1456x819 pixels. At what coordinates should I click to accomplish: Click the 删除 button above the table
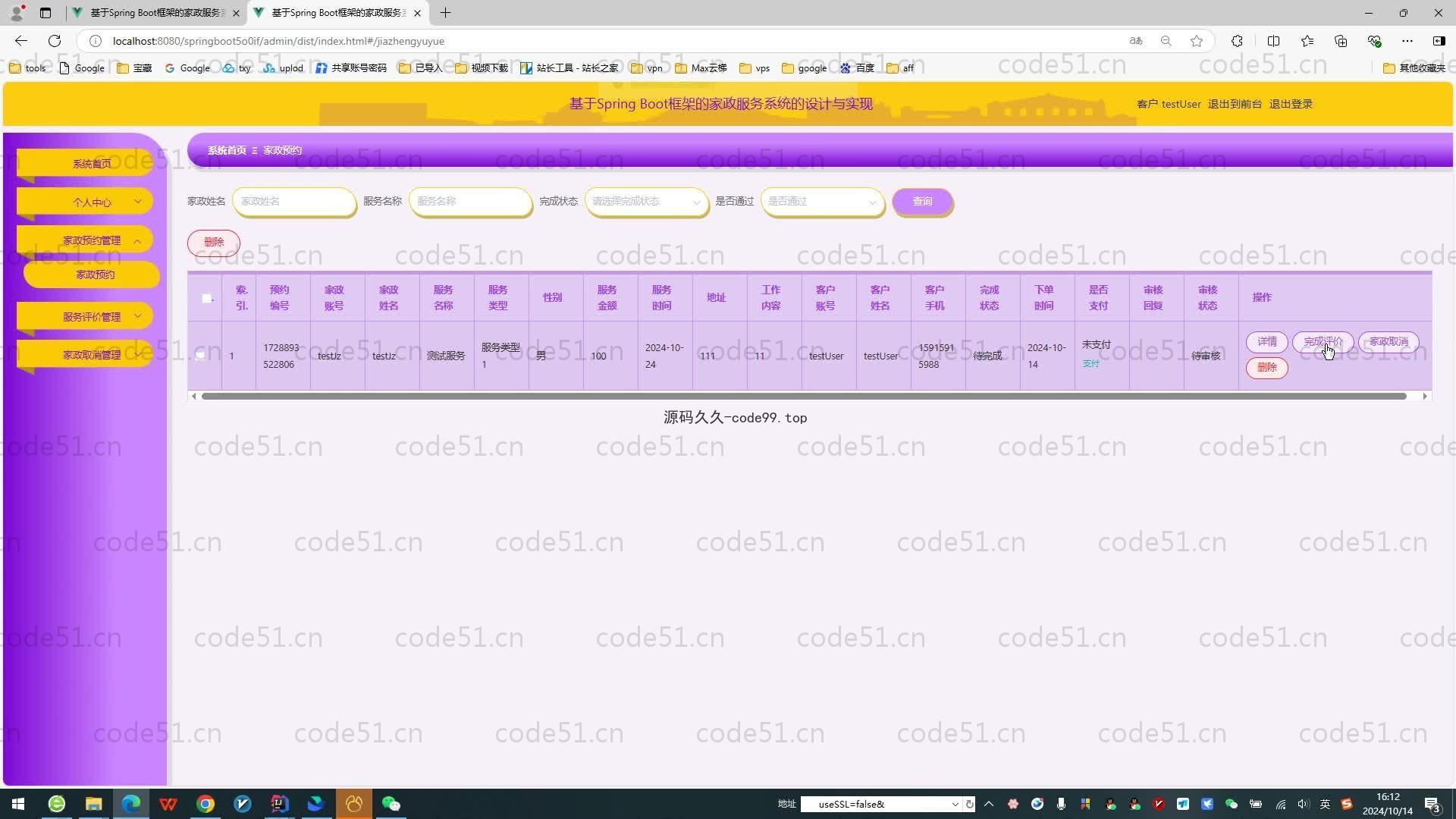[x=214, y=242]
